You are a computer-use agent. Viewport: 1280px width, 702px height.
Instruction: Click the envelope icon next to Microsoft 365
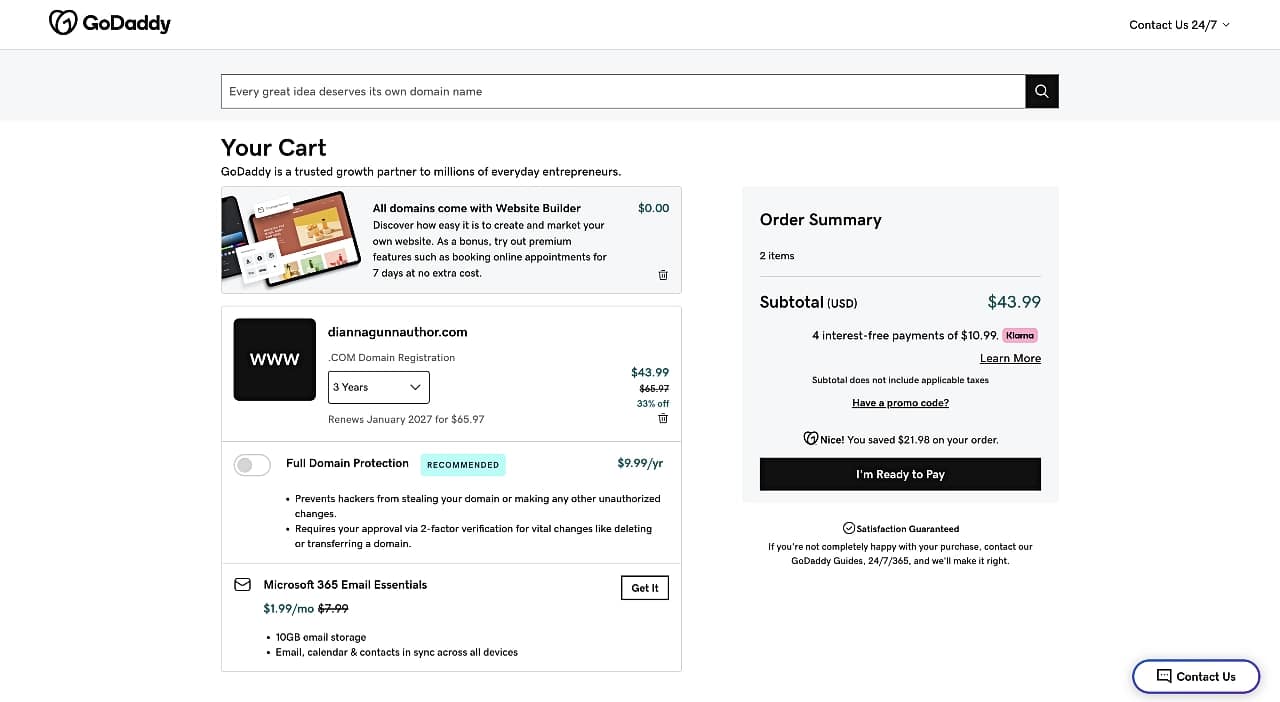[x=241, y=584]
